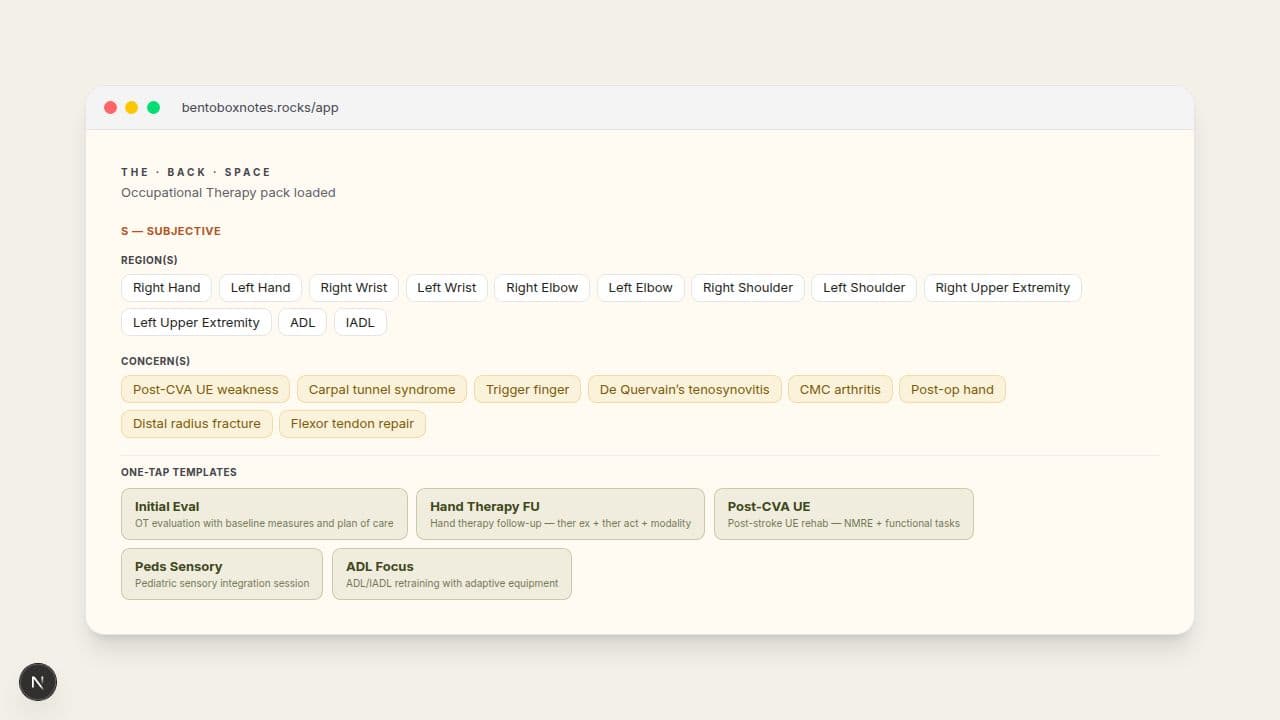Viewport: 1280px width, 720px height.
Task: Load the ADL Focus template
Action: 452,574
